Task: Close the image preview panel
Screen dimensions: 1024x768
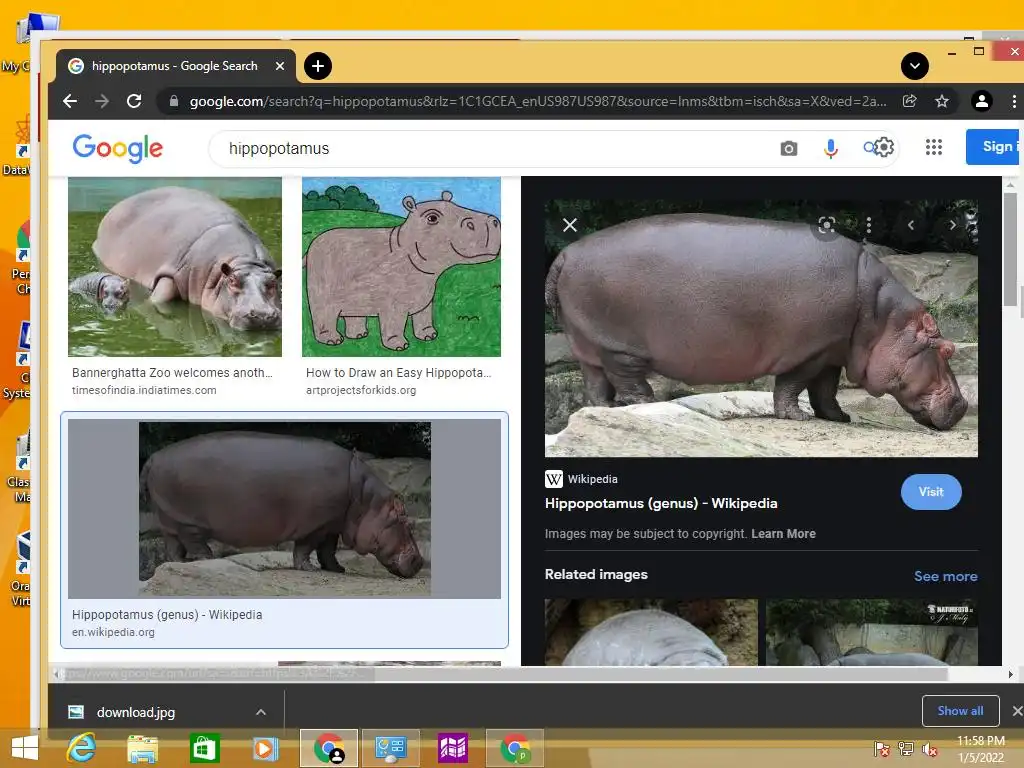Action: click(569, 225)
